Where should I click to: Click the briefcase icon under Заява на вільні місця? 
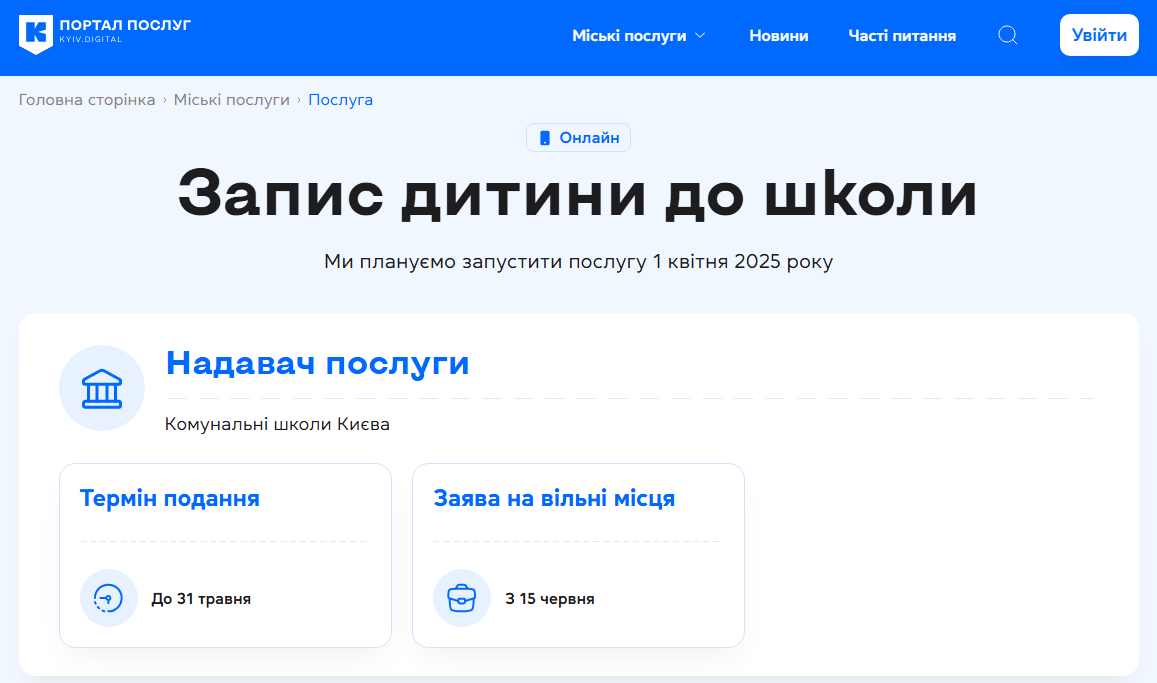(461, 598)
